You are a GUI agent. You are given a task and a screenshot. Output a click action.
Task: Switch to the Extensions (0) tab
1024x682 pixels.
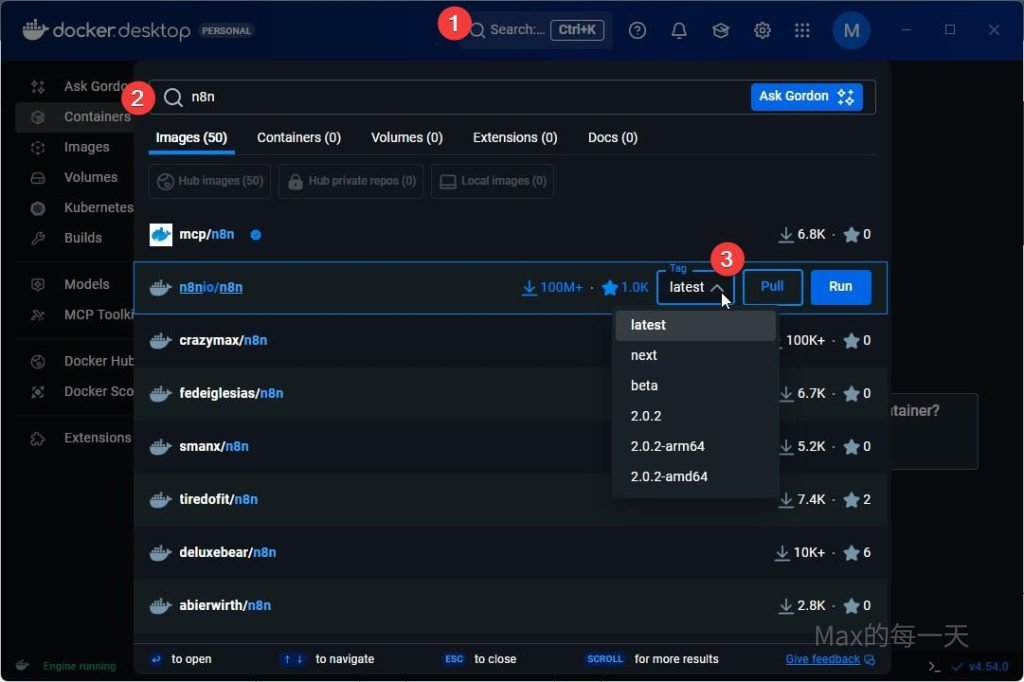tap(514, 138)
